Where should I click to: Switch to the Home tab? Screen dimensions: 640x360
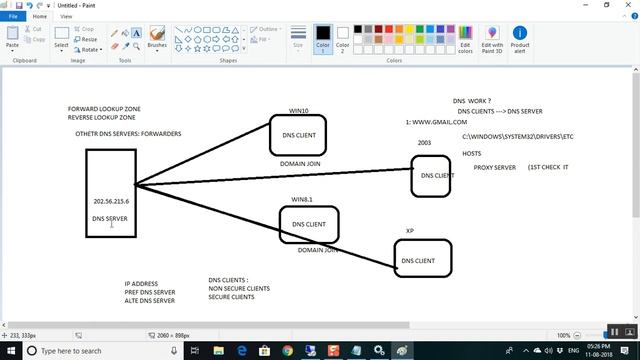tap(40, 16)
